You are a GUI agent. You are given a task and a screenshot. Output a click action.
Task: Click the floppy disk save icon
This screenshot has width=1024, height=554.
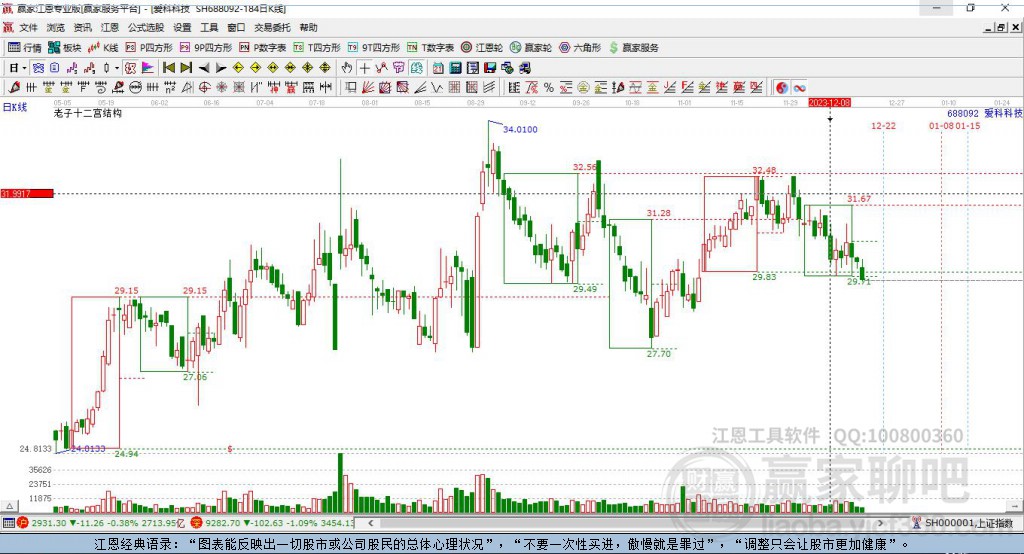490,68
